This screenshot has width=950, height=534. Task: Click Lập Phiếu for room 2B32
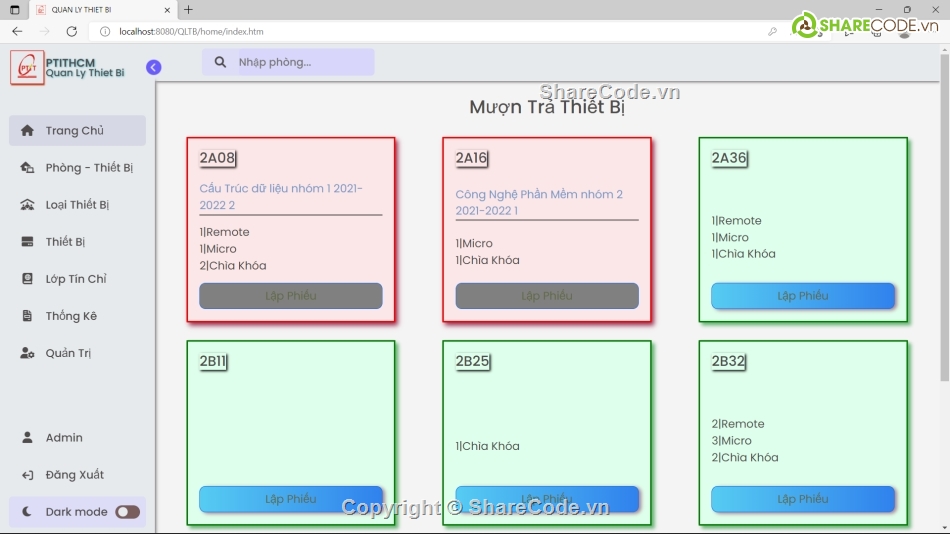(802, 499)
